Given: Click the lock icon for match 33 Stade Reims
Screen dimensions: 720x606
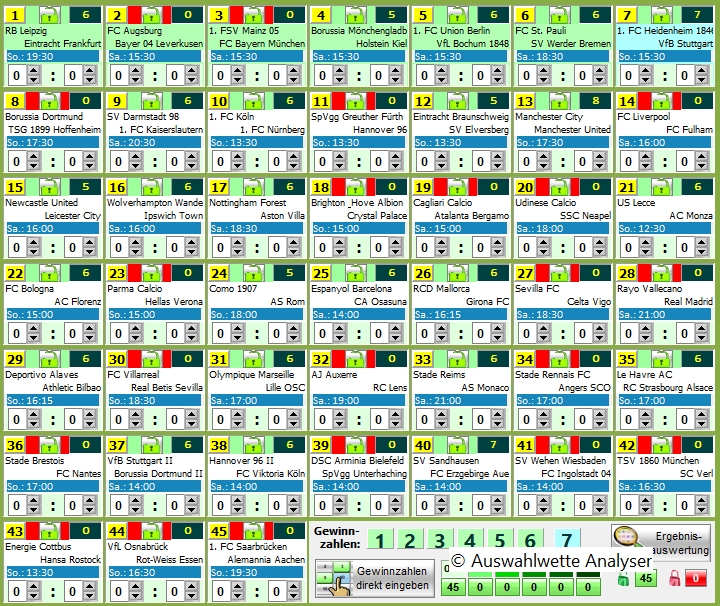Looking at the screenshot, I should [x=458, y=359].
